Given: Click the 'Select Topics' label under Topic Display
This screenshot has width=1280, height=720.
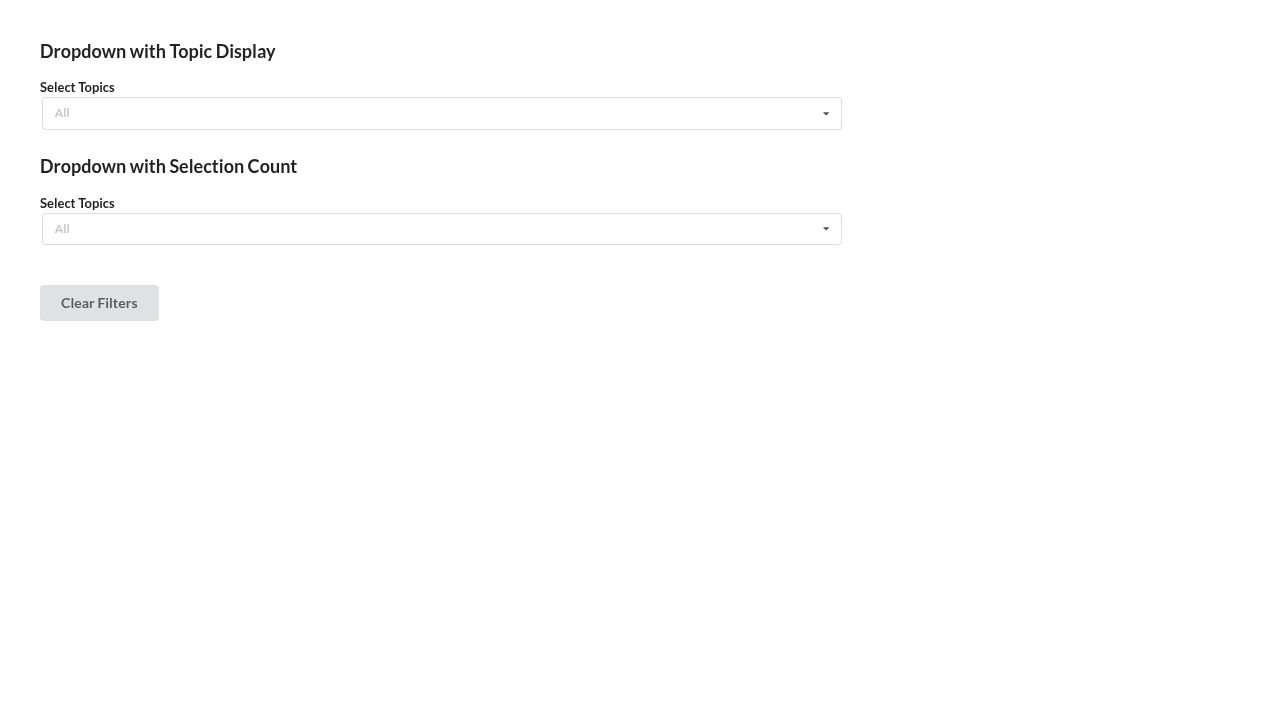Looking at the screenshot, I should click(x=77, y=87).
